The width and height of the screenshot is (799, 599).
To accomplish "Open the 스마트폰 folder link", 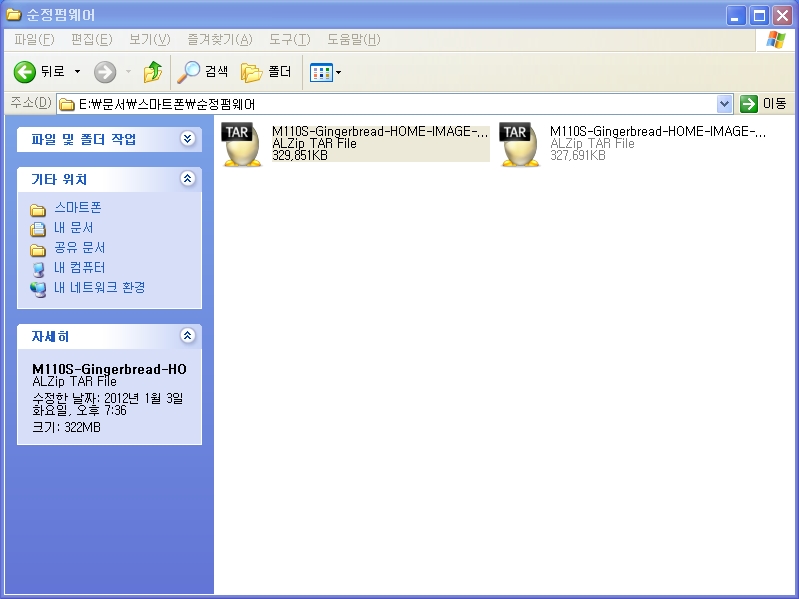I will click(77, 208).
